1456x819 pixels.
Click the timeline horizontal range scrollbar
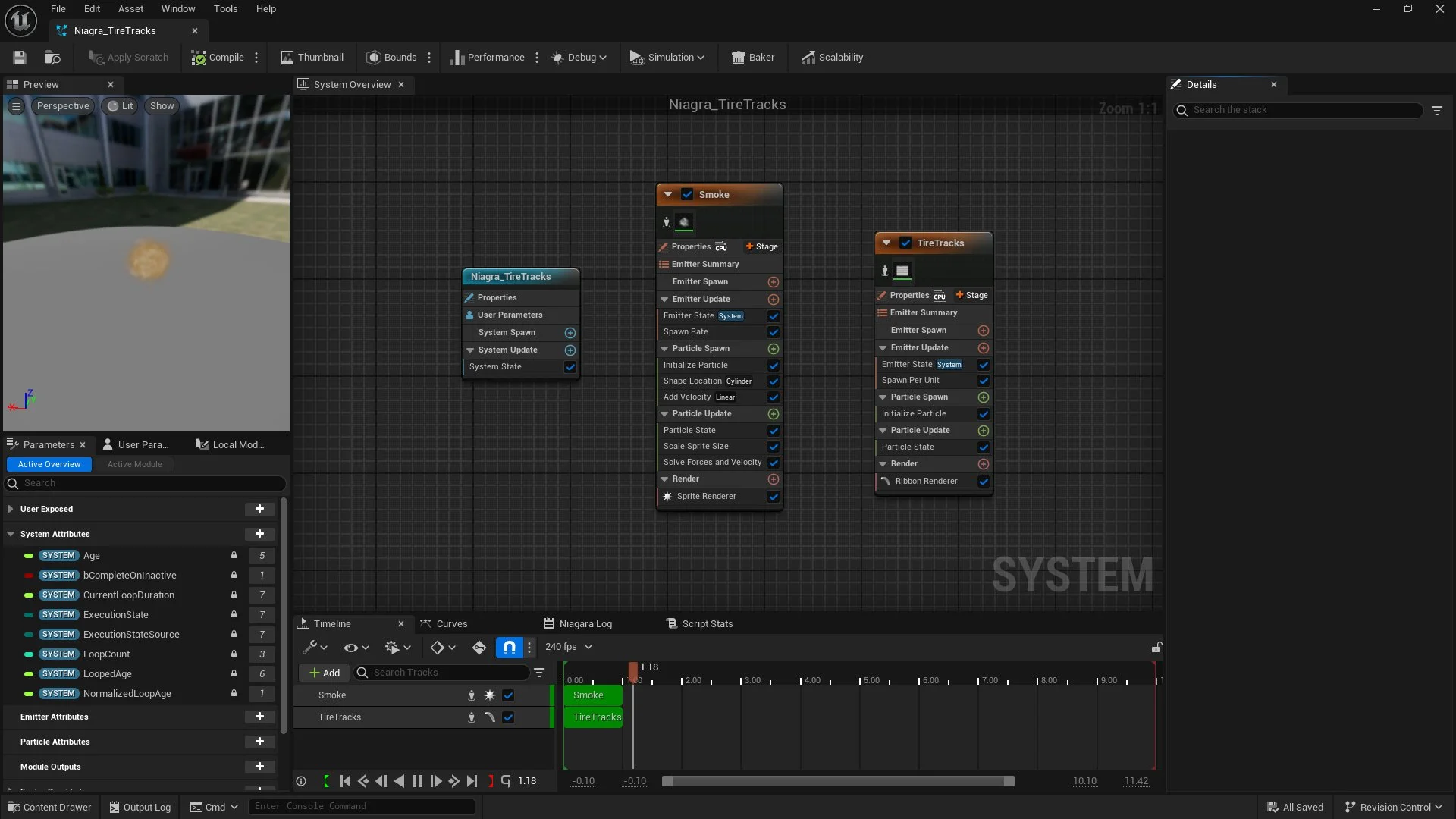[x=837, y=781]
